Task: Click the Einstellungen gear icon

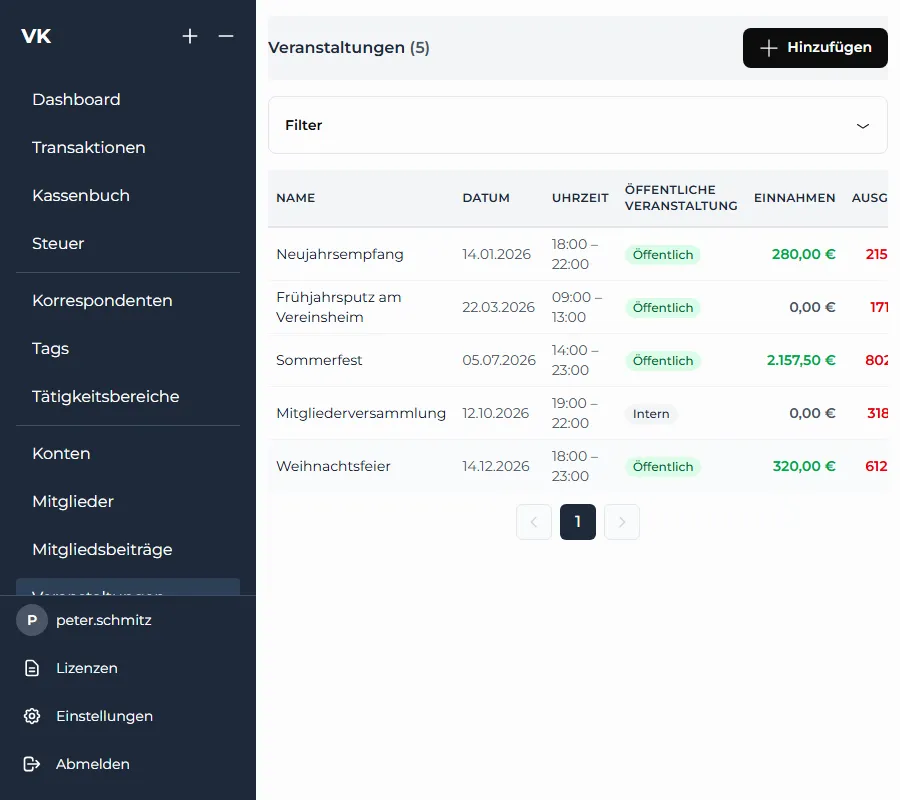Action: 32,716
